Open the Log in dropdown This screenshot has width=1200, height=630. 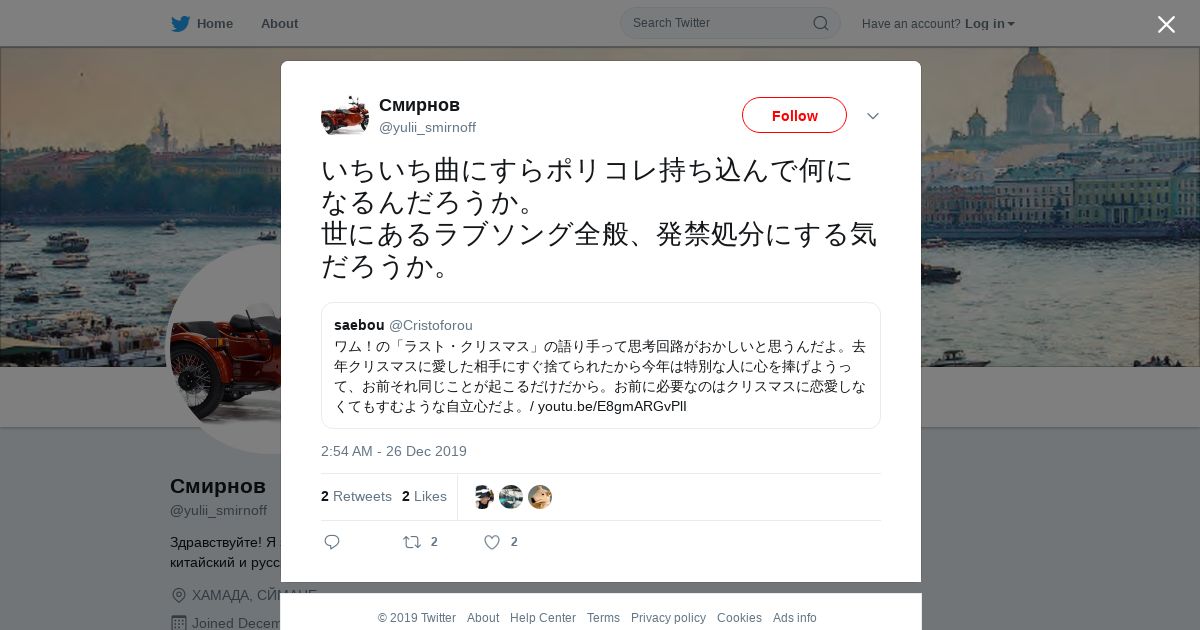click(989, 23)
